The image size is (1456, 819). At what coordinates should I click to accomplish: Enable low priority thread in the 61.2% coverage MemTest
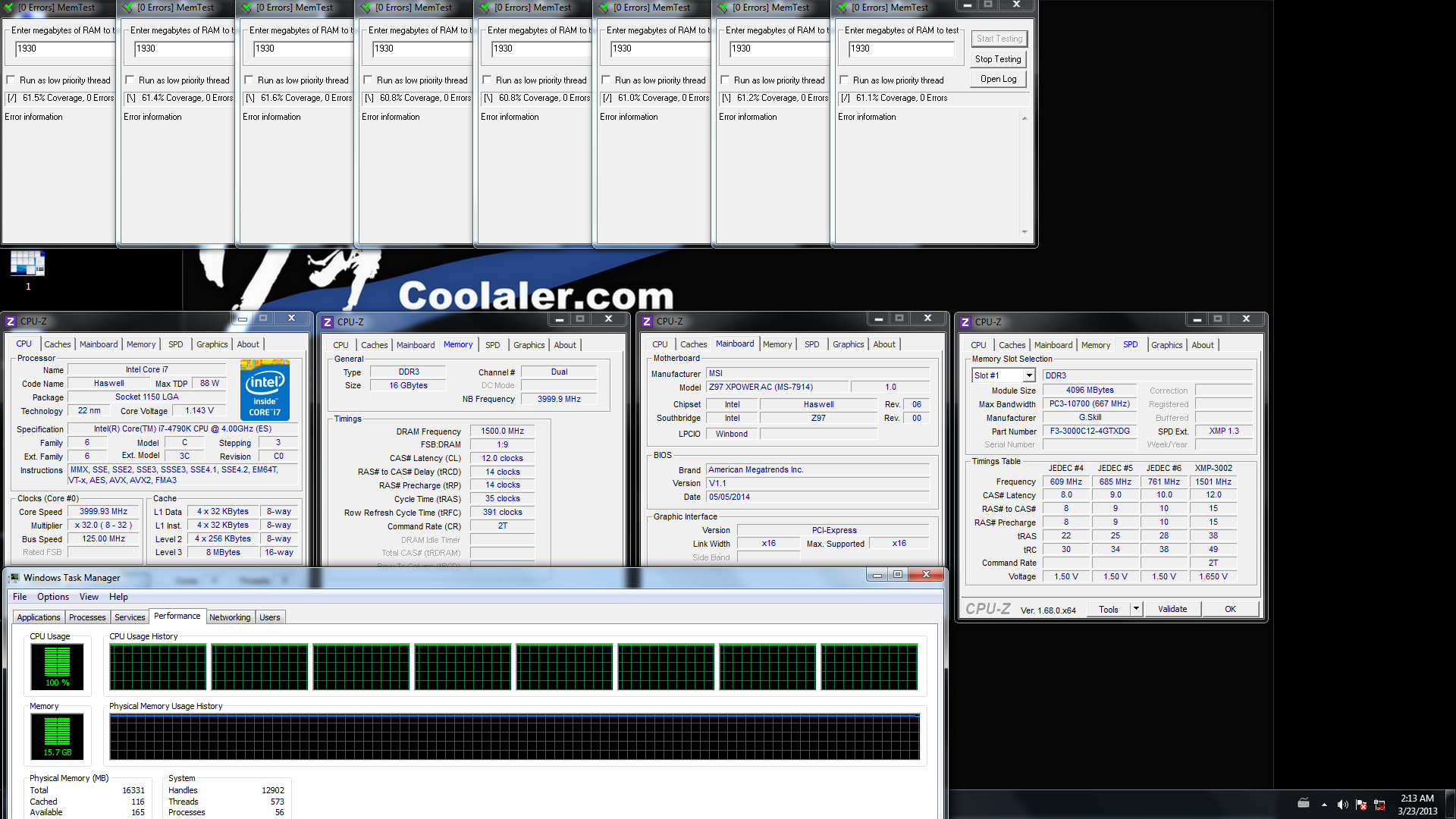(x=725, y=80)
